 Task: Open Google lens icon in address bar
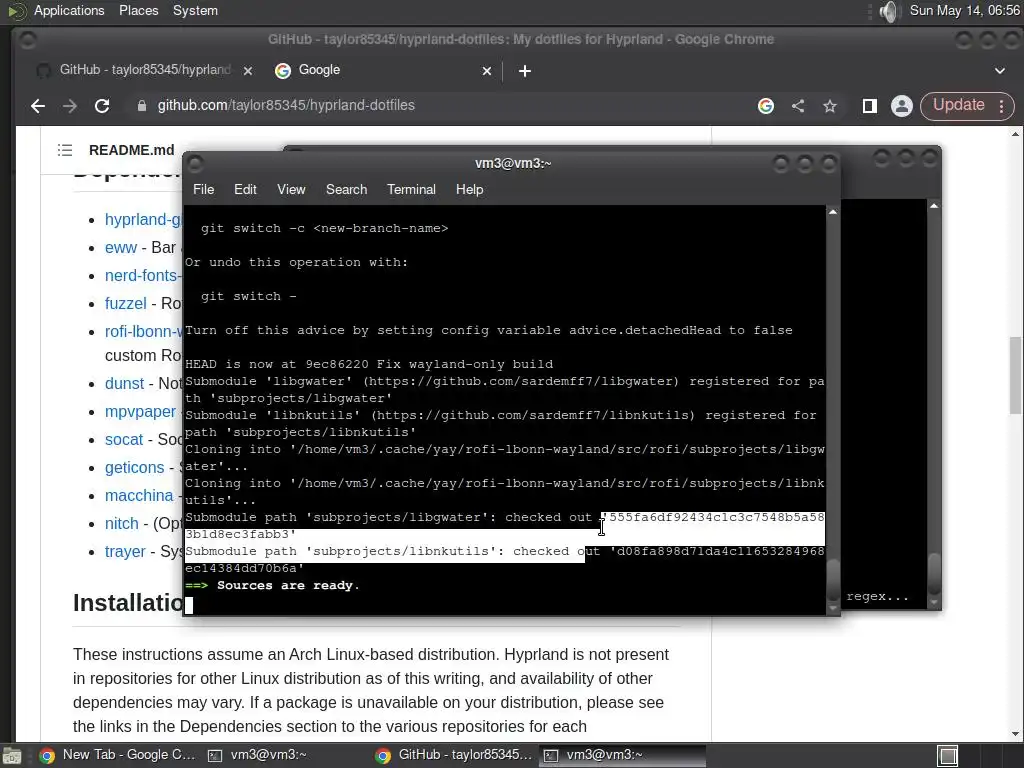[x=766, y=106]
